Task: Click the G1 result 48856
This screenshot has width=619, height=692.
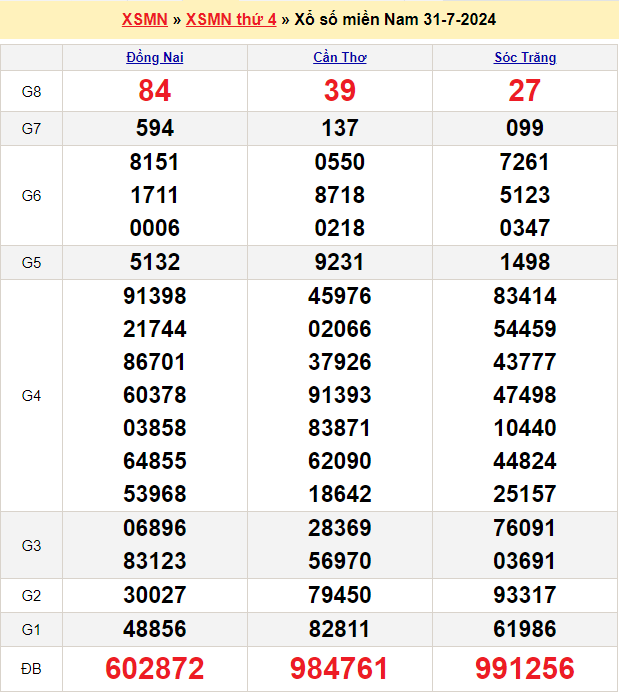Action: (x=155, y=629)
